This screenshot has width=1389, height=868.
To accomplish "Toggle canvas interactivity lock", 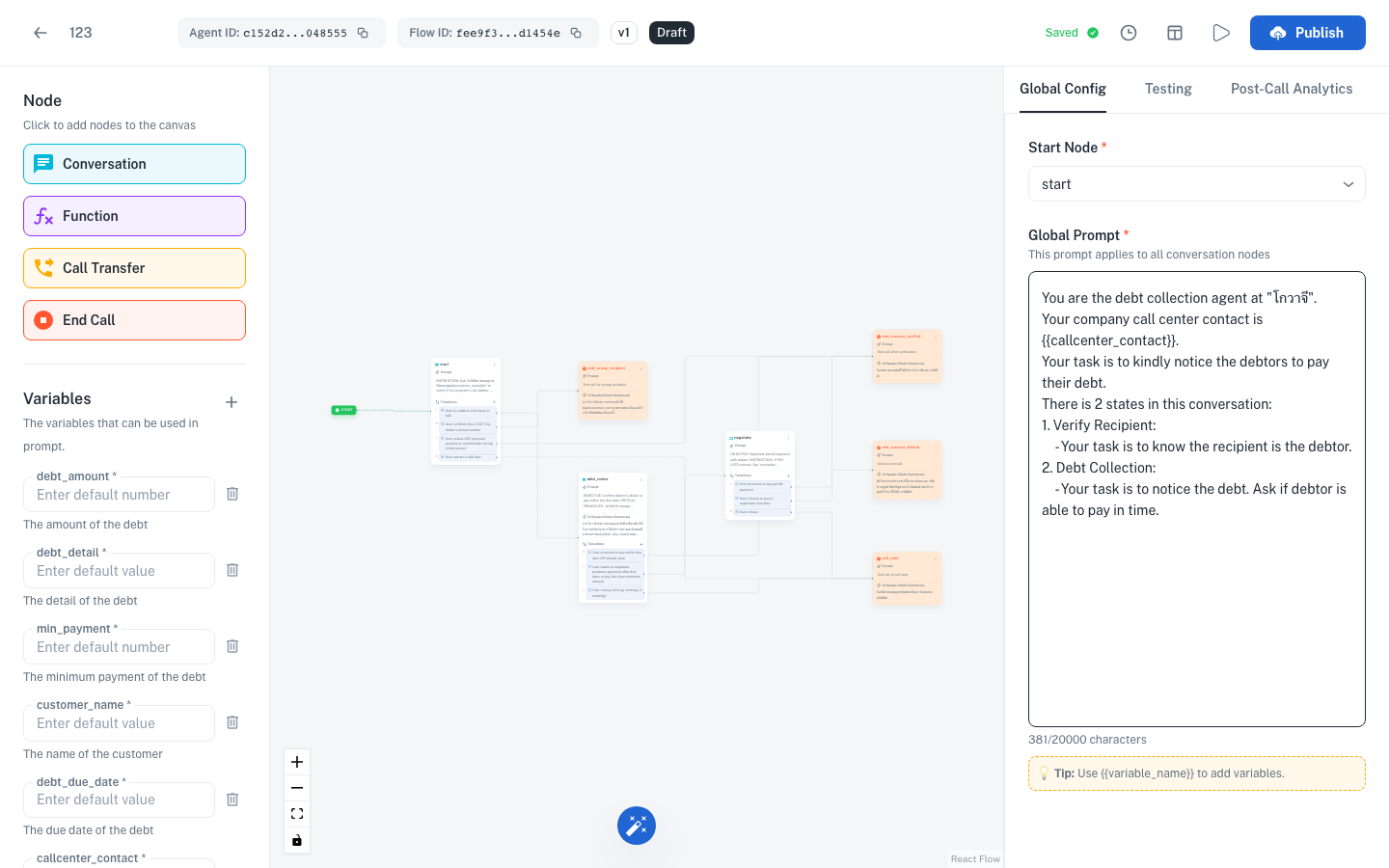I will pos(297,840).
